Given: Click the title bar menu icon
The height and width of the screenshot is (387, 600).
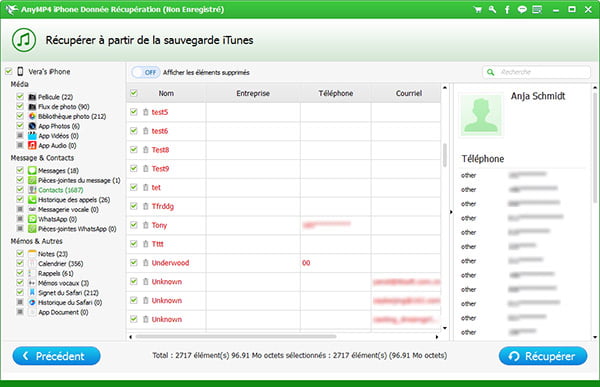Looking at the screenshot, I should tap(537, 10).
